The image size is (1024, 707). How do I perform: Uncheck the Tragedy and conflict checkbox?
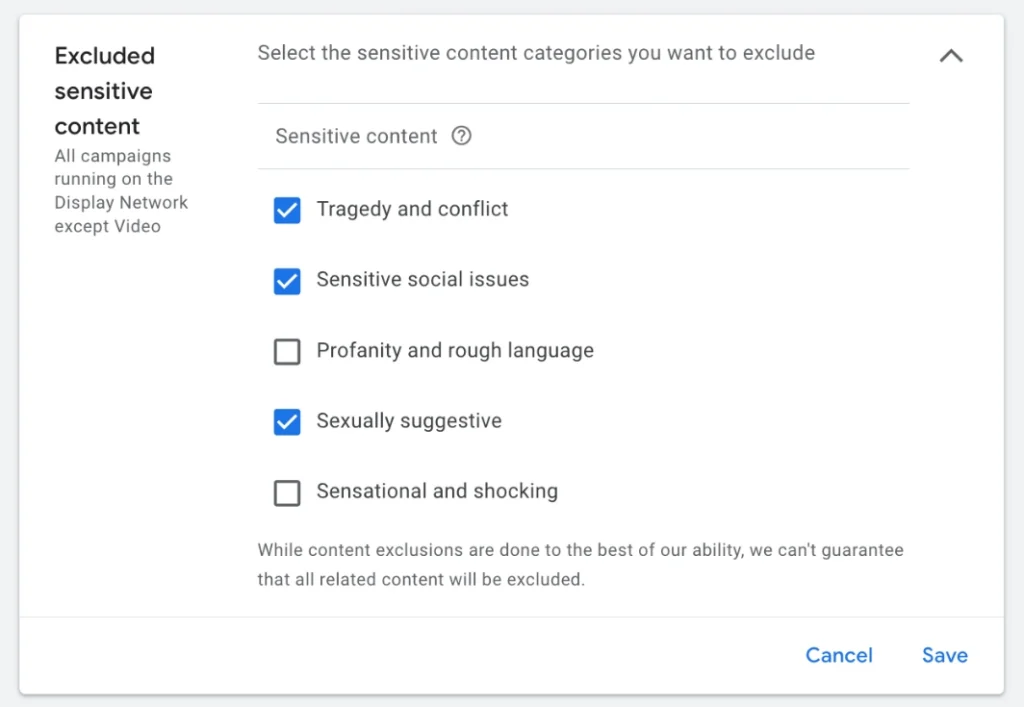[287, 210]
